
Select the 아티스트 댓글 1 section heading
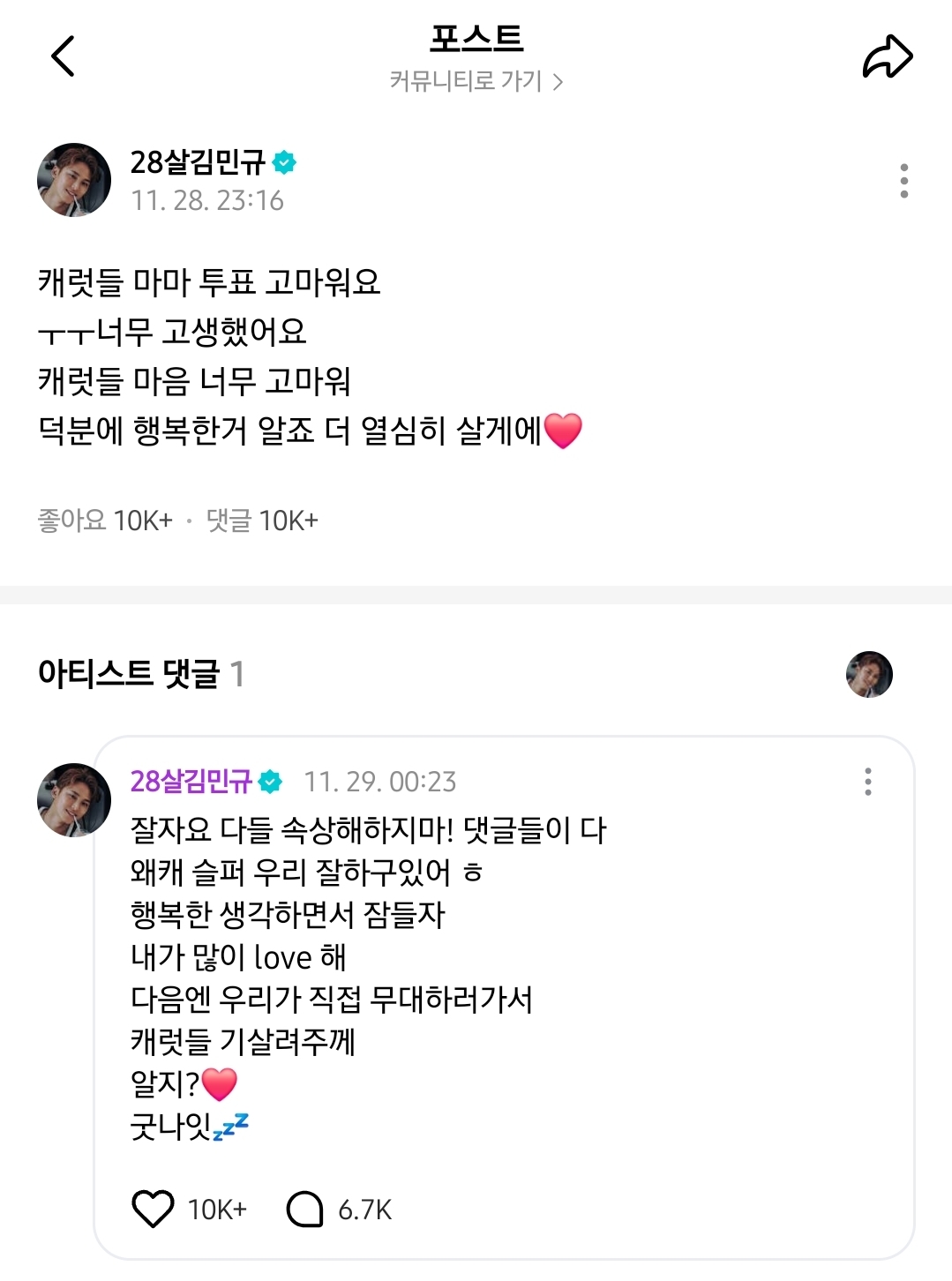pyautogui.click(x=140, y=674)
